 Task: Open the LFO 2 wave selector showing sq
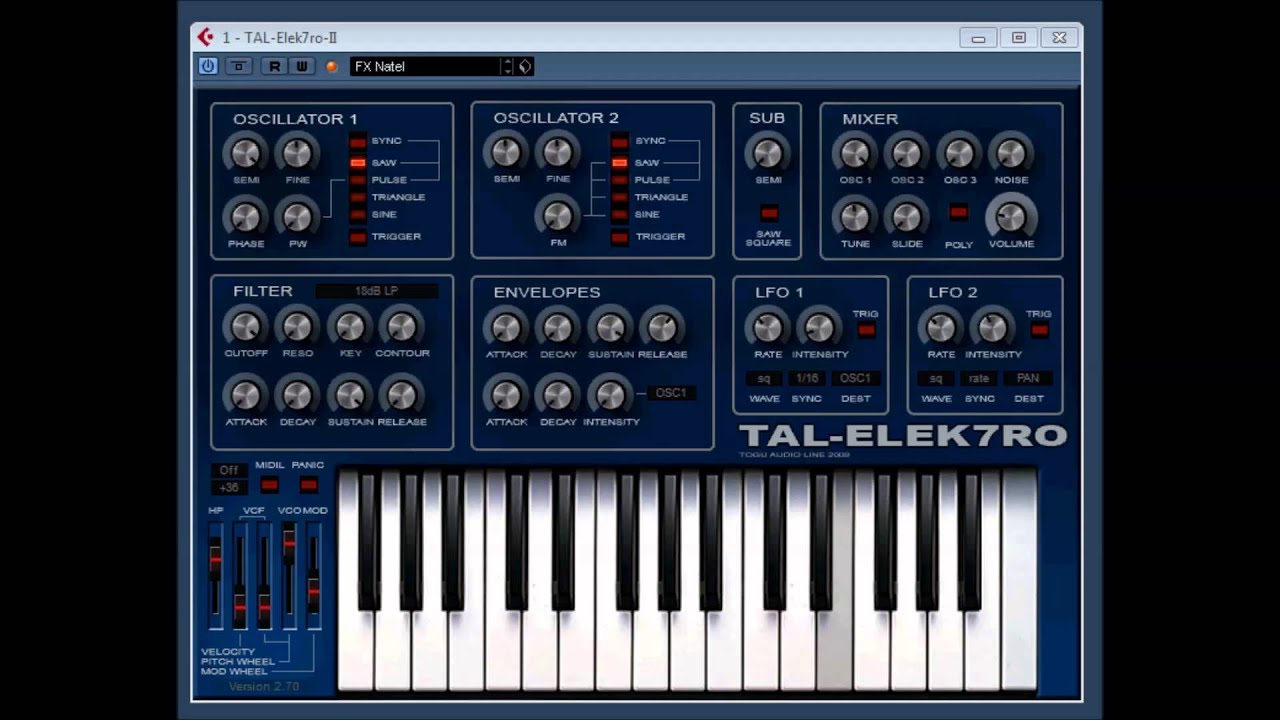pos(936,379)
